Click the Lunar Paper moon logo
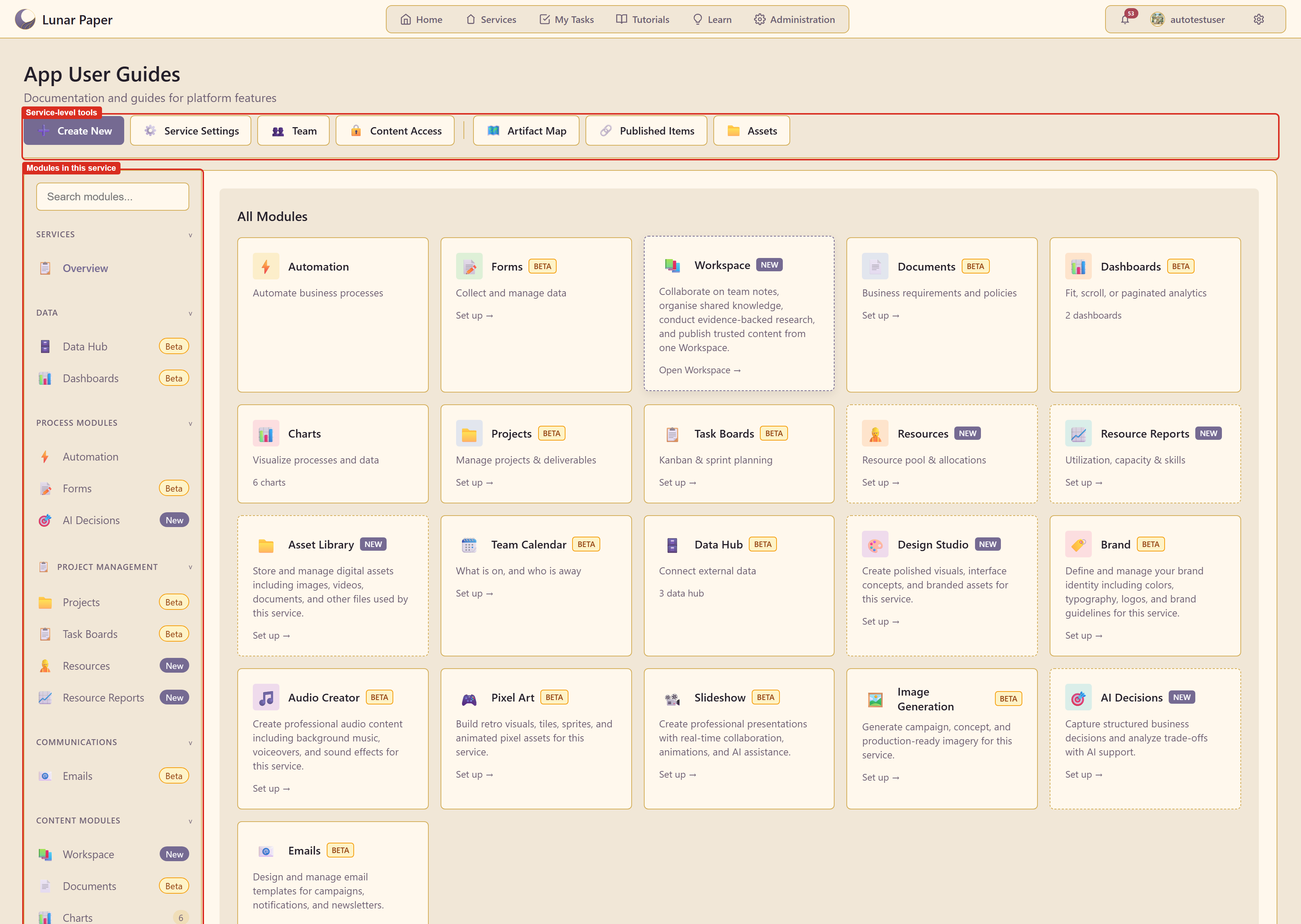The width and height of the screenshot is (1301, 924). 25,19
